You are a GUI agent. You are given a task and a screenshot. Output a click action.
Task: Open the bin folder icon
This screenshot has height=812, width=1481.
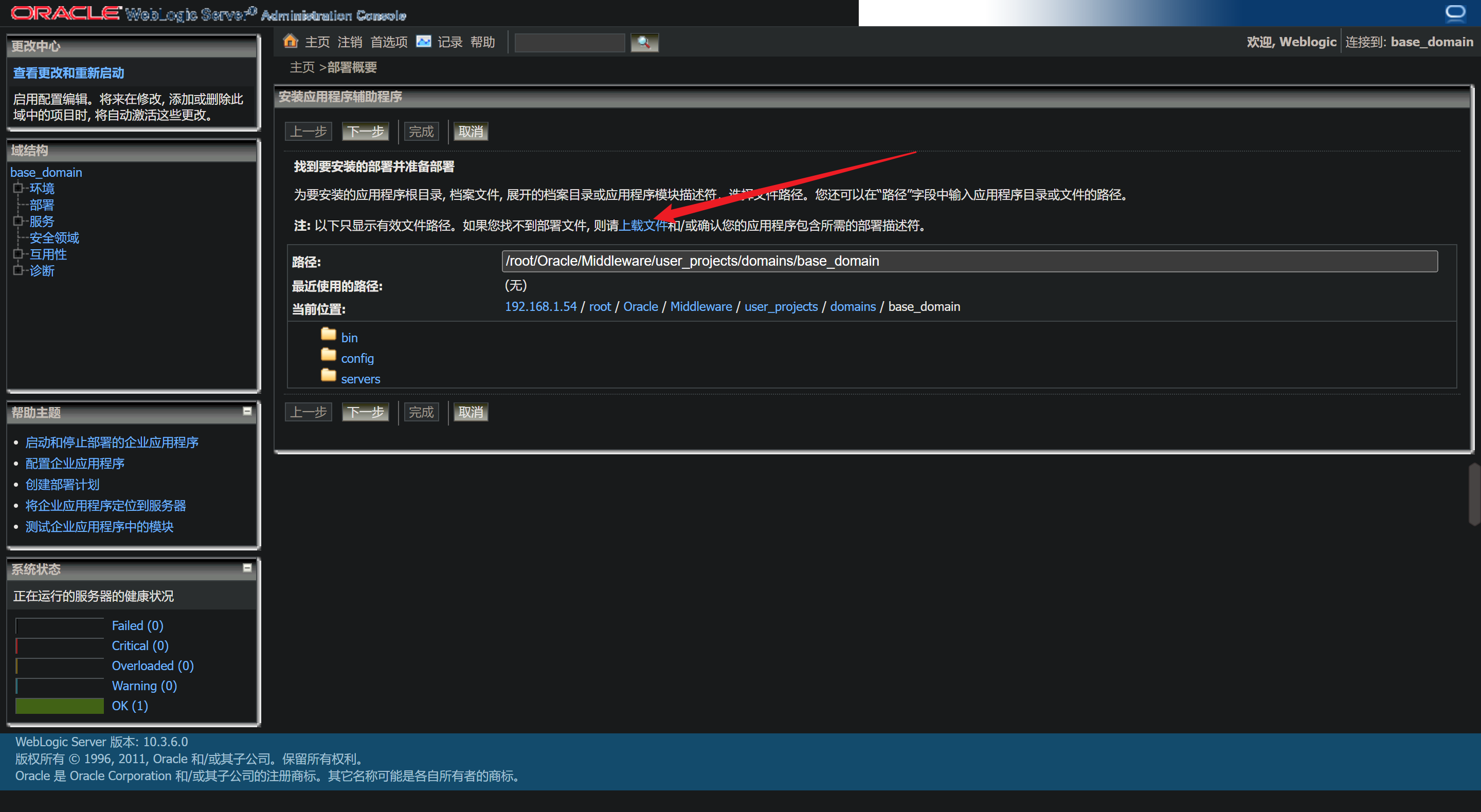pos(328,334)
